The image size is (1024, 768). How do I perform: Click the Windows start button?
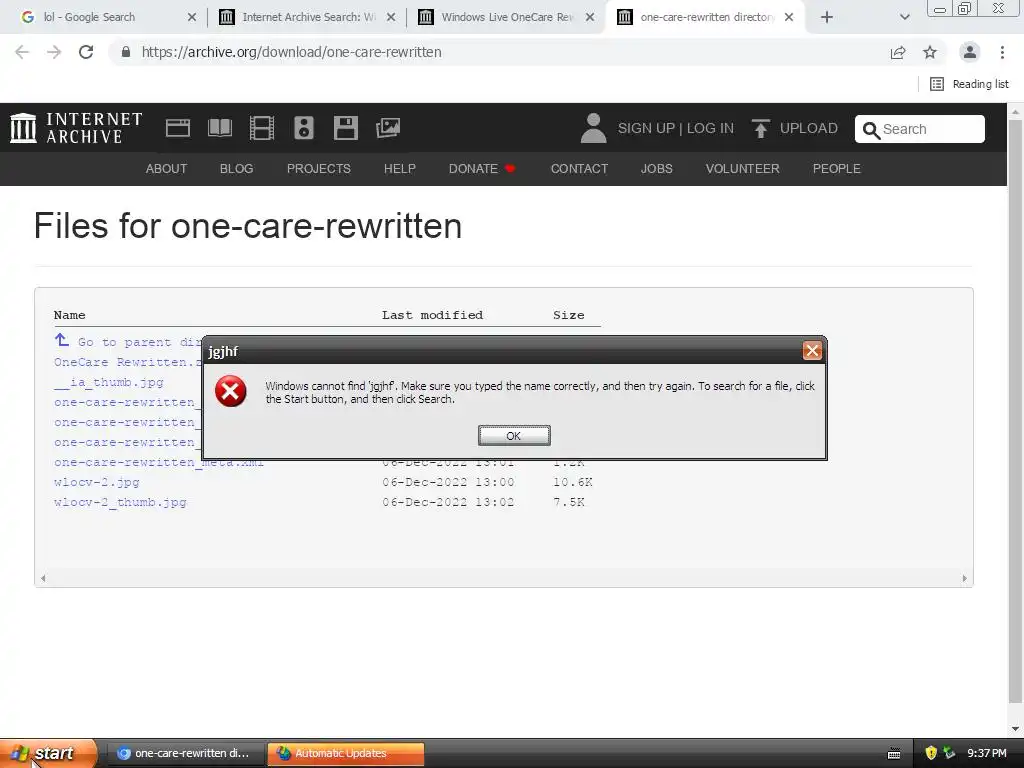pos(48,753)
